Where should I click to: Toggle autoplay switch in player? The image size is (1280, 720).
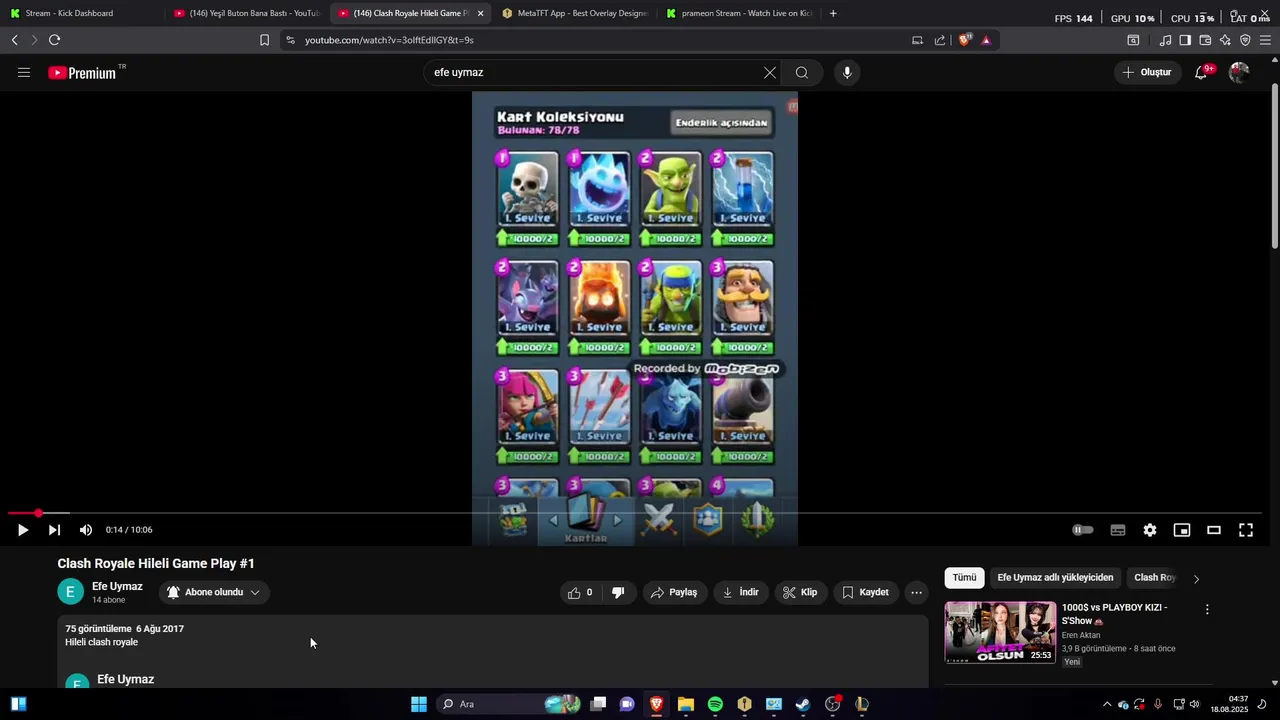[1083, 530]
